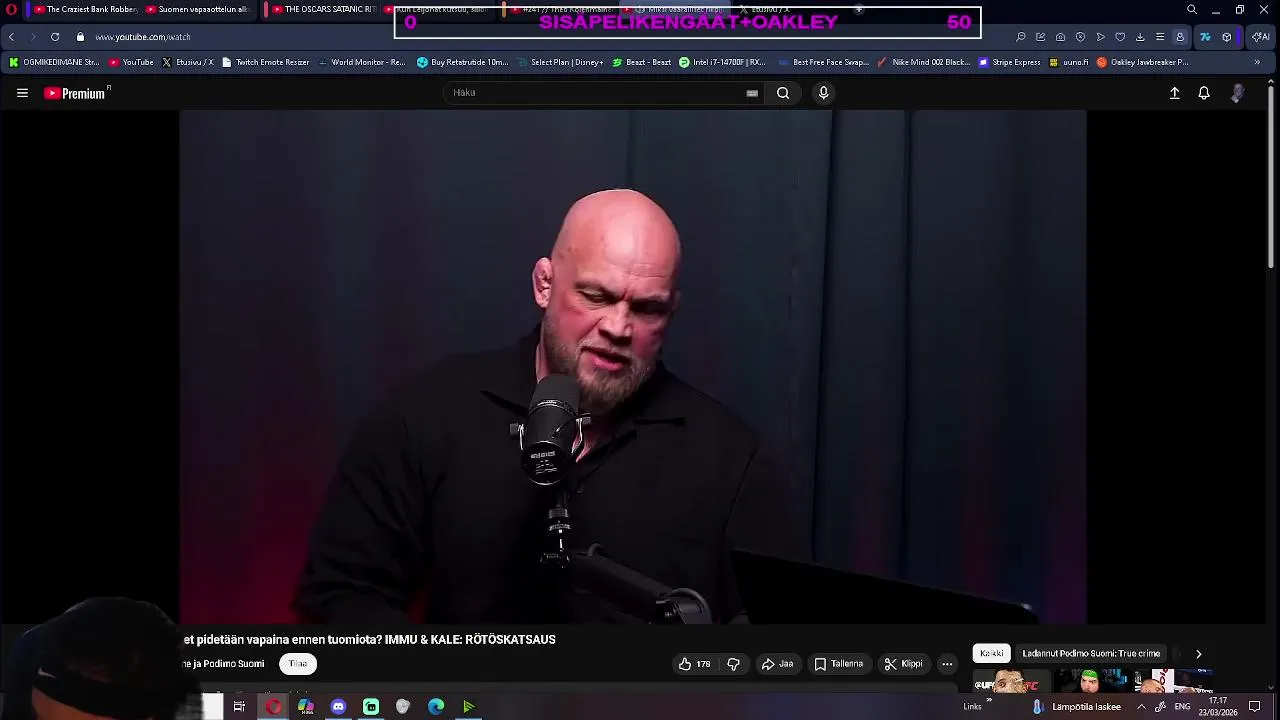Open browser downloads icon
Screen dimensions: 1280x720
(1140, 37)
